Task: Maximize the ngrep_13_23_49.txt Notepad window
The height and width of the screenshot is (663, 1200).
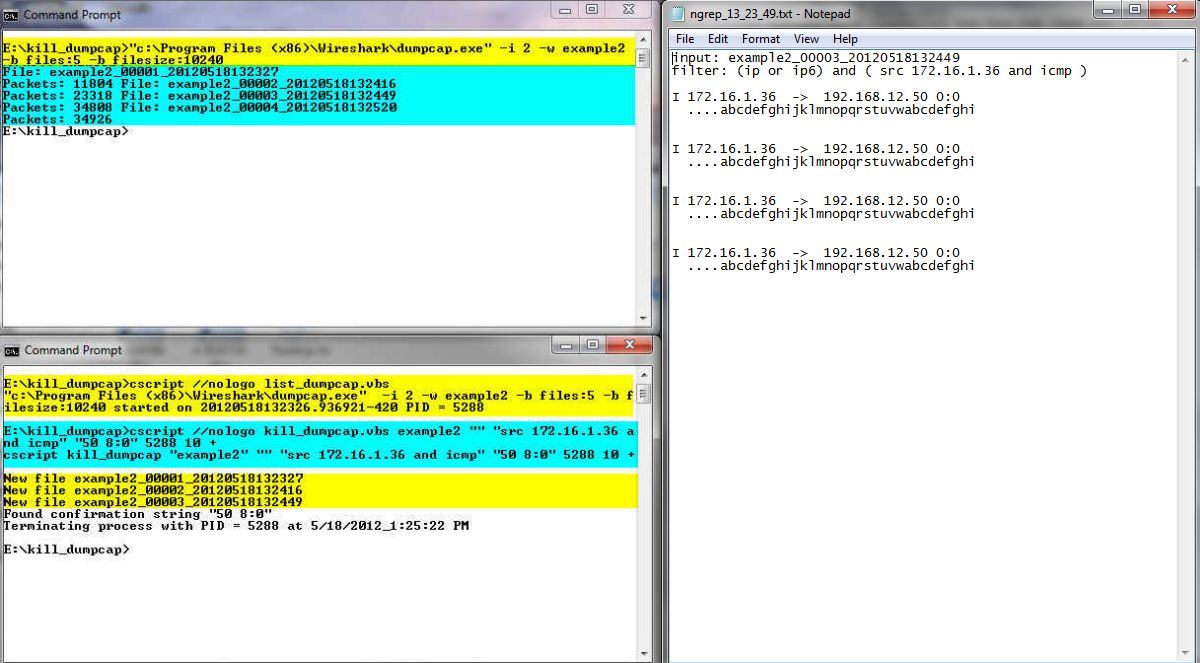Action: pos(1137,10)
